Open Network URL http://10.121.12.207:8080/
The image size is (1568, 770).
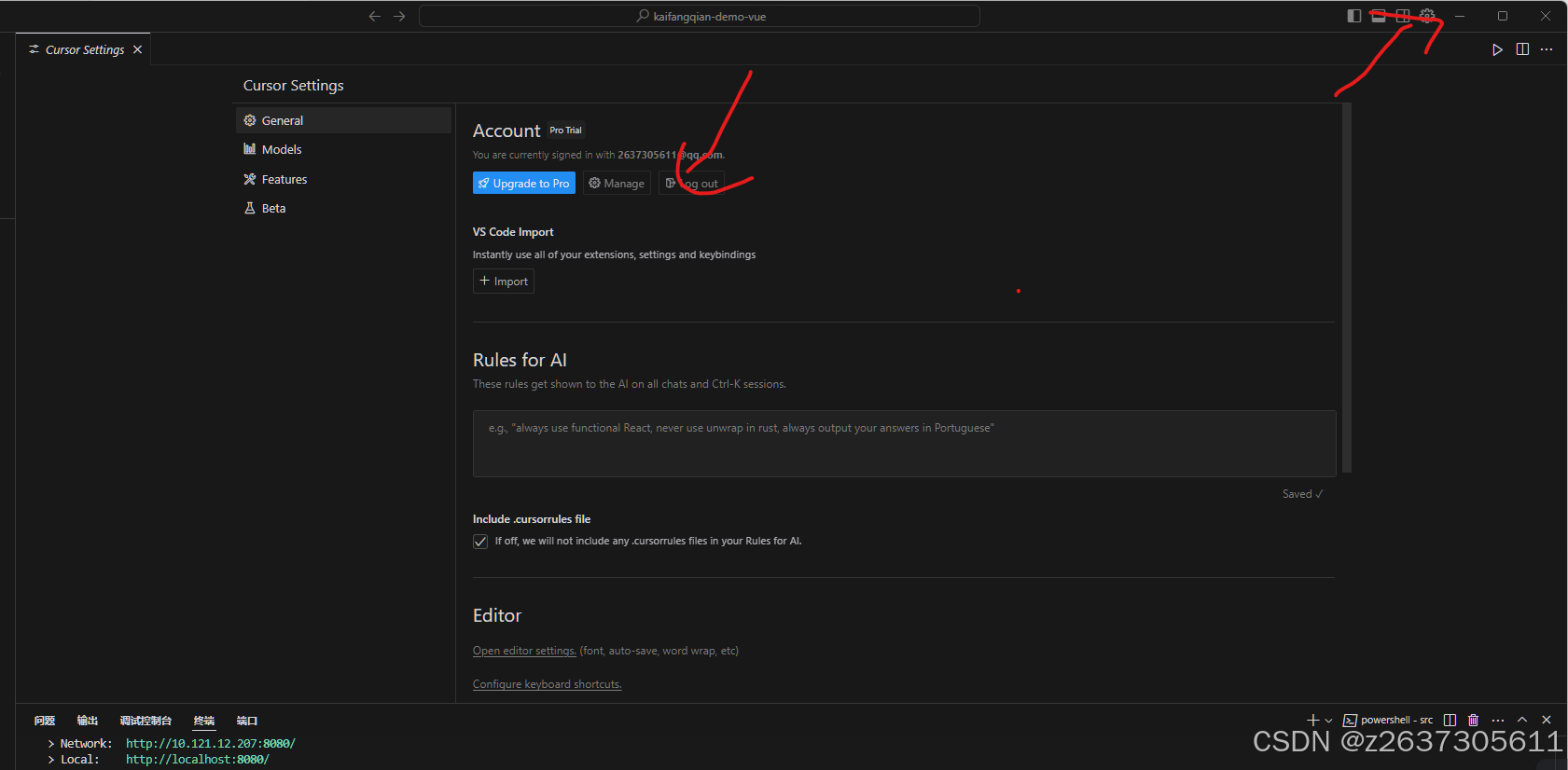[211, 744]
